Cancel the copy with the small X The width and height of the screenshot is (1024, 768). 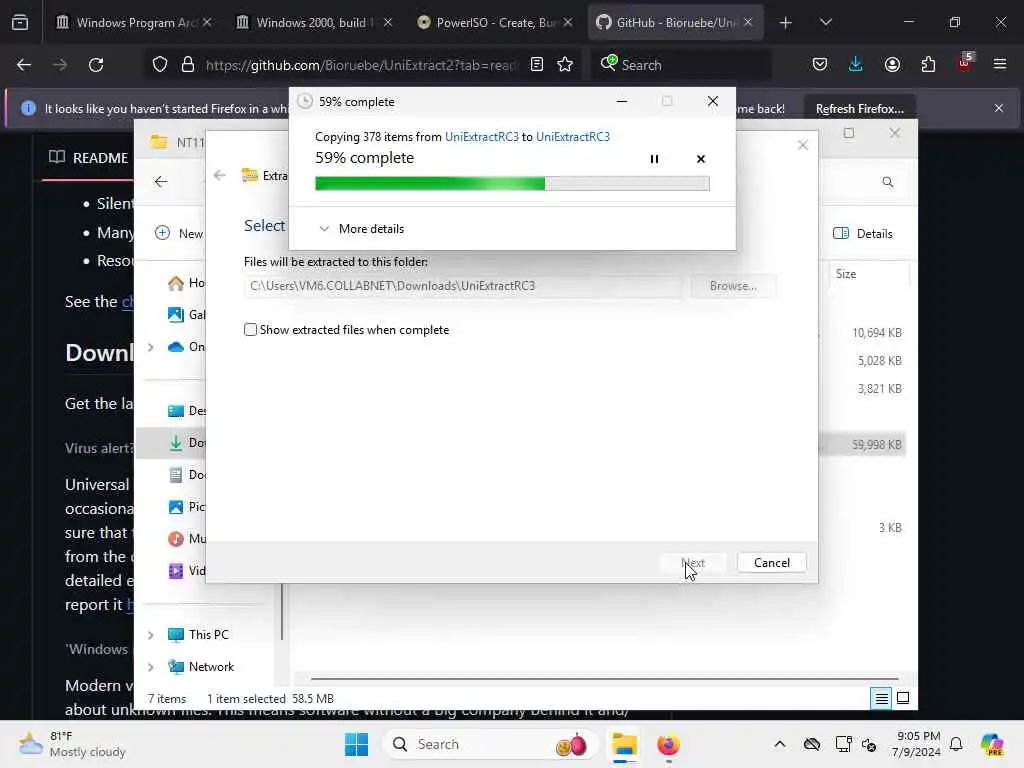[700, 159]
